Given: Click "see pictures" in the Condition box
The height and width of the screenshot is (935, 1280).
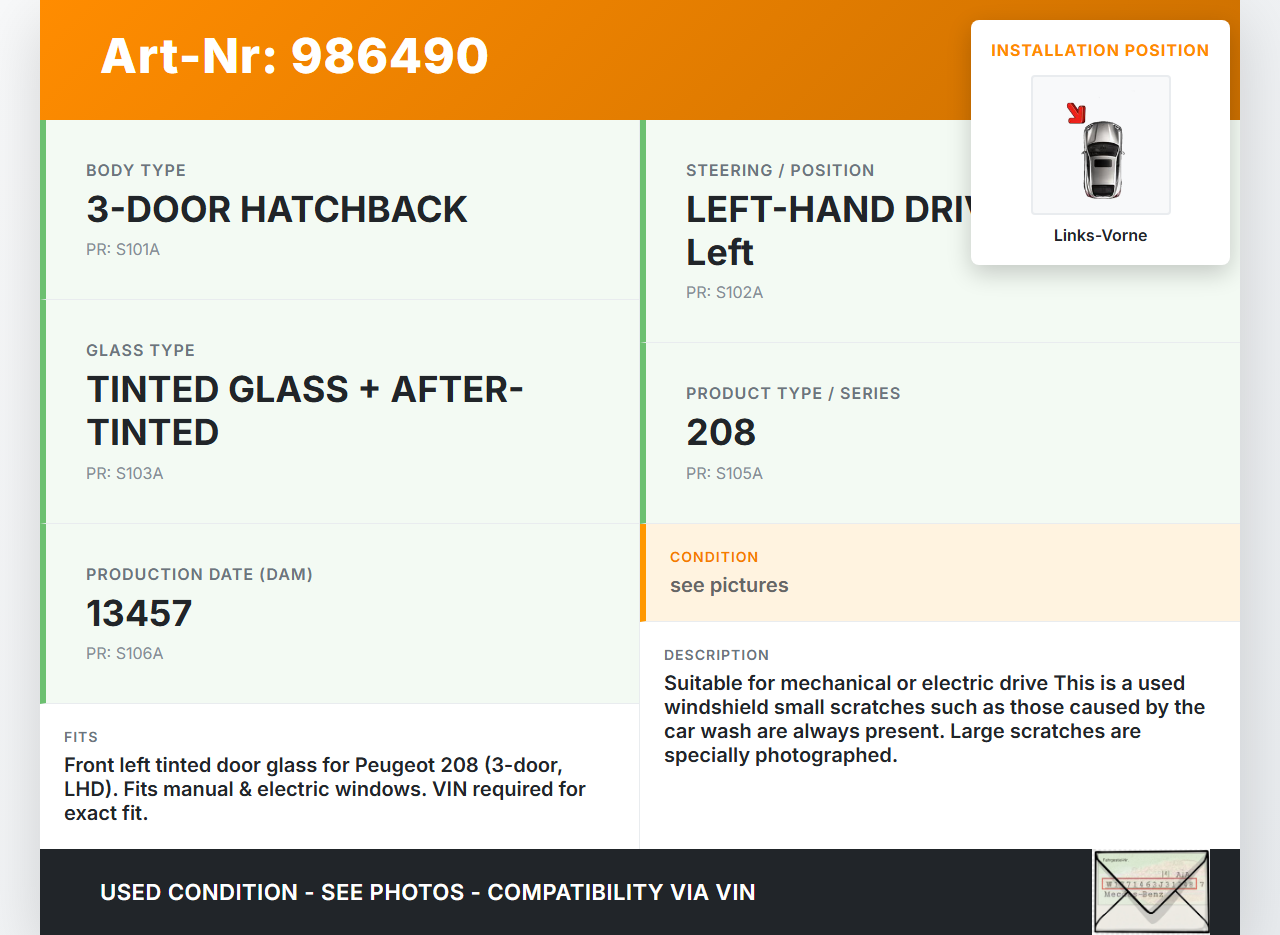Looking at the screenshot, I should [729, 586].
